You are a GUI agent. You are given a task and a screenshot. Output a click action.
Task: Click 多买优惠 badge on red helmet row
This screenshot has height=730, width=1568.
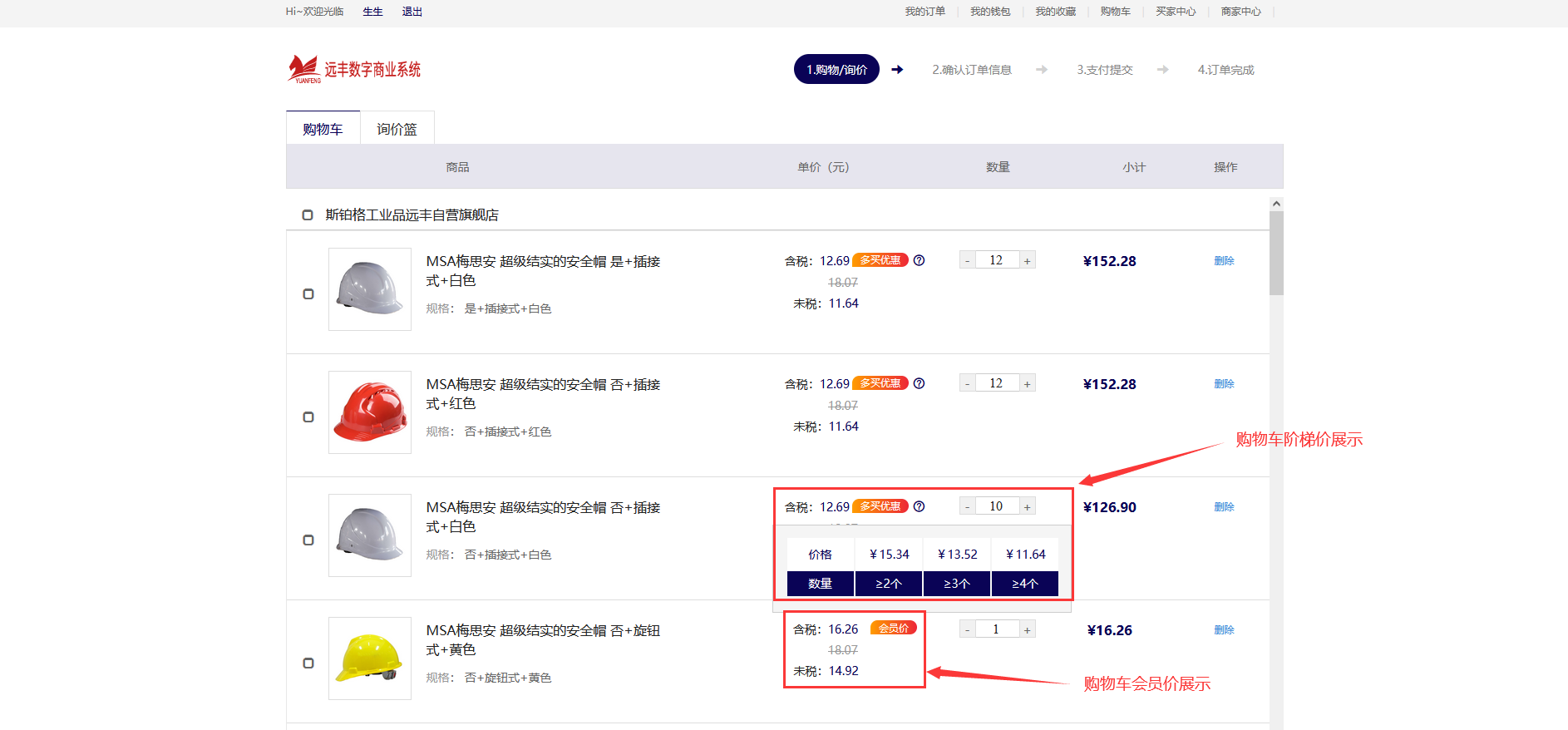[880, 383]
